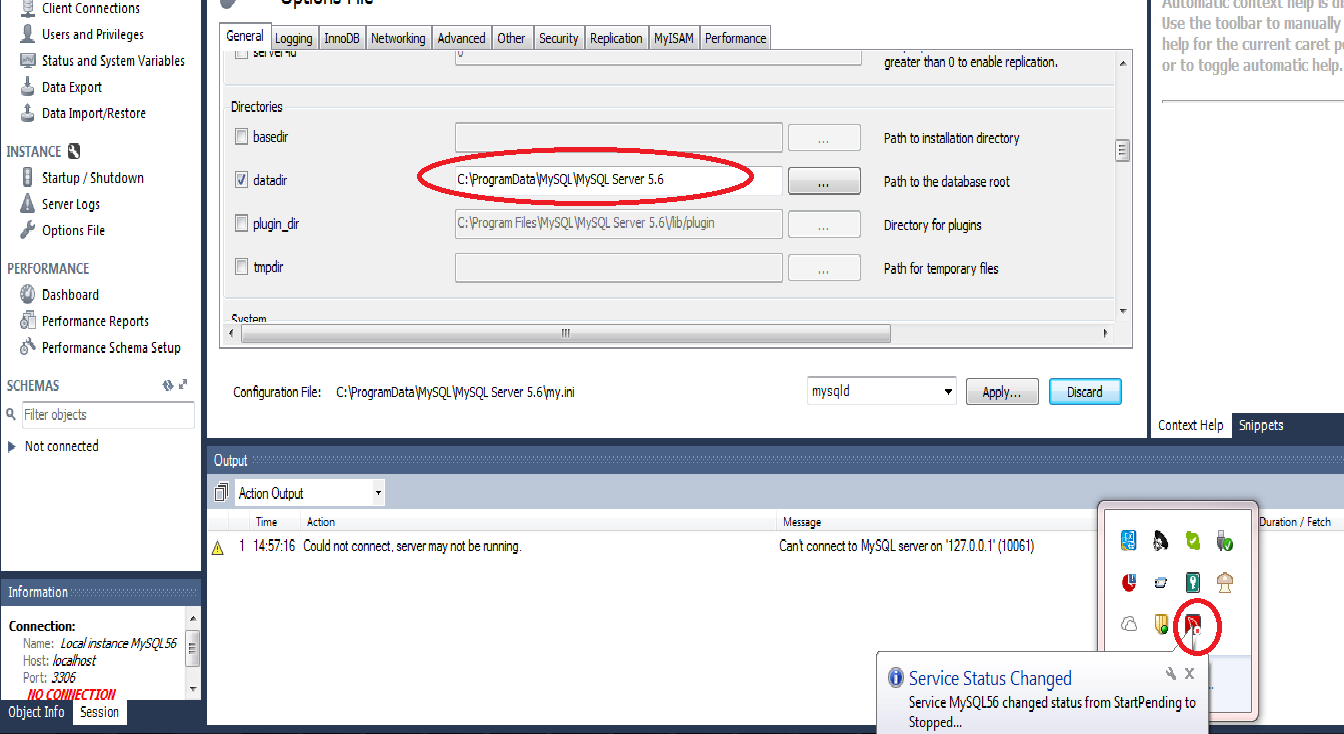Viewport: 1344px width, 734px height.
Task: Click the Time column header in Output
Action: click(x=266, y=522)
